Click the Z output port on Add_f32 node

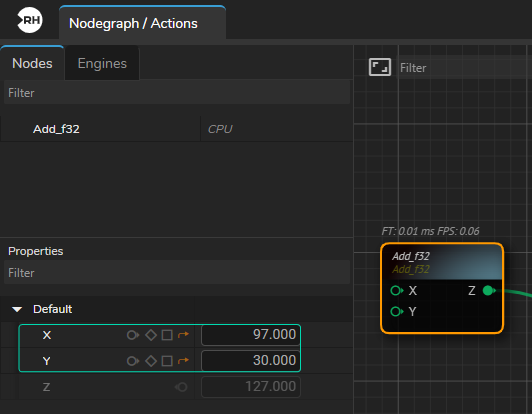(x=489, y=290)
